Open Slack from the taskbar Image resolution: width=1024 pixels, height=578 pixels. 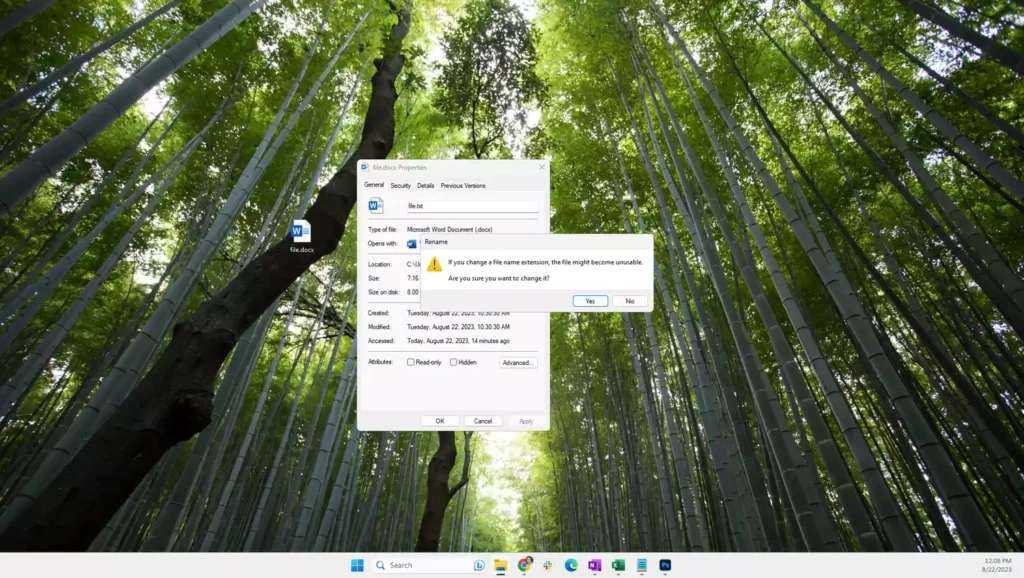(548, 565)
